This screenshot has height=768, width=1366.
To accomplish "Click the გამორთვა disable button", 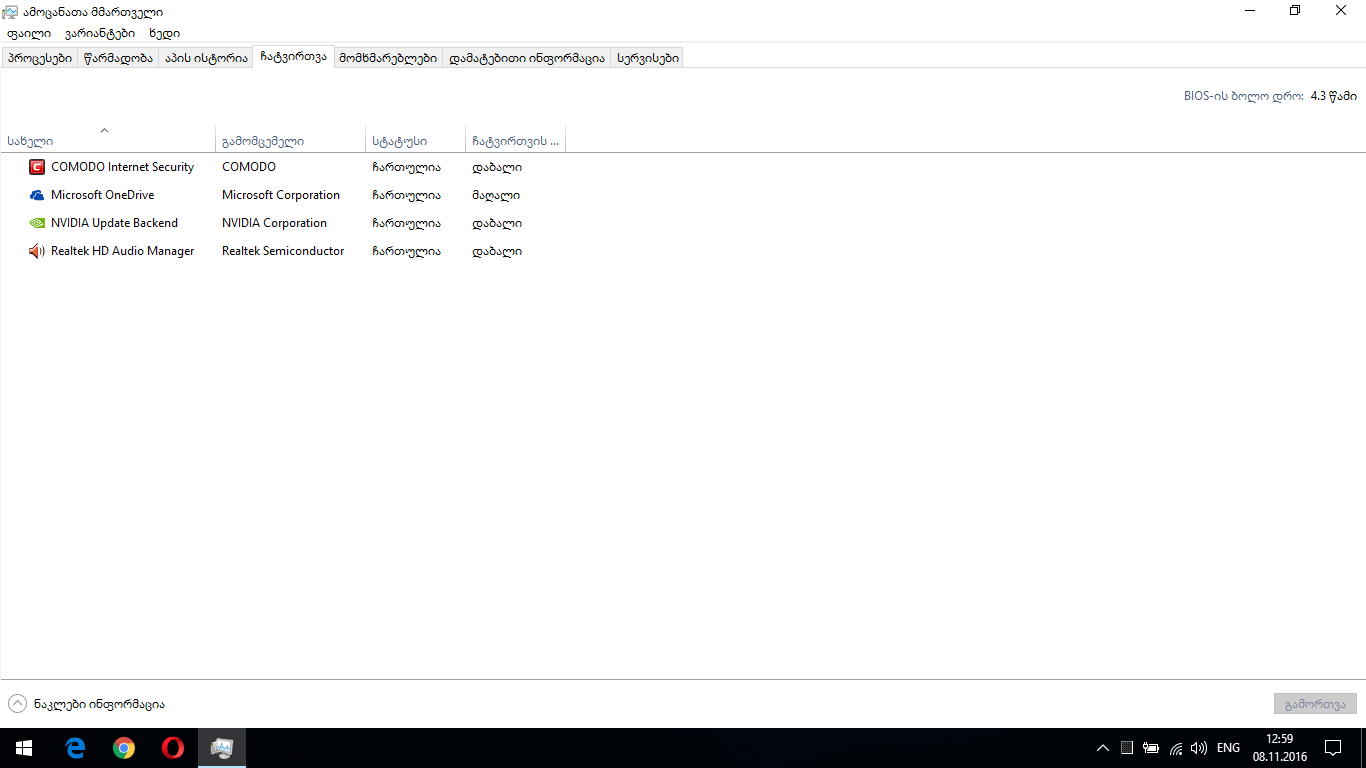I will pyautogui.click(x=1315, y=704).
